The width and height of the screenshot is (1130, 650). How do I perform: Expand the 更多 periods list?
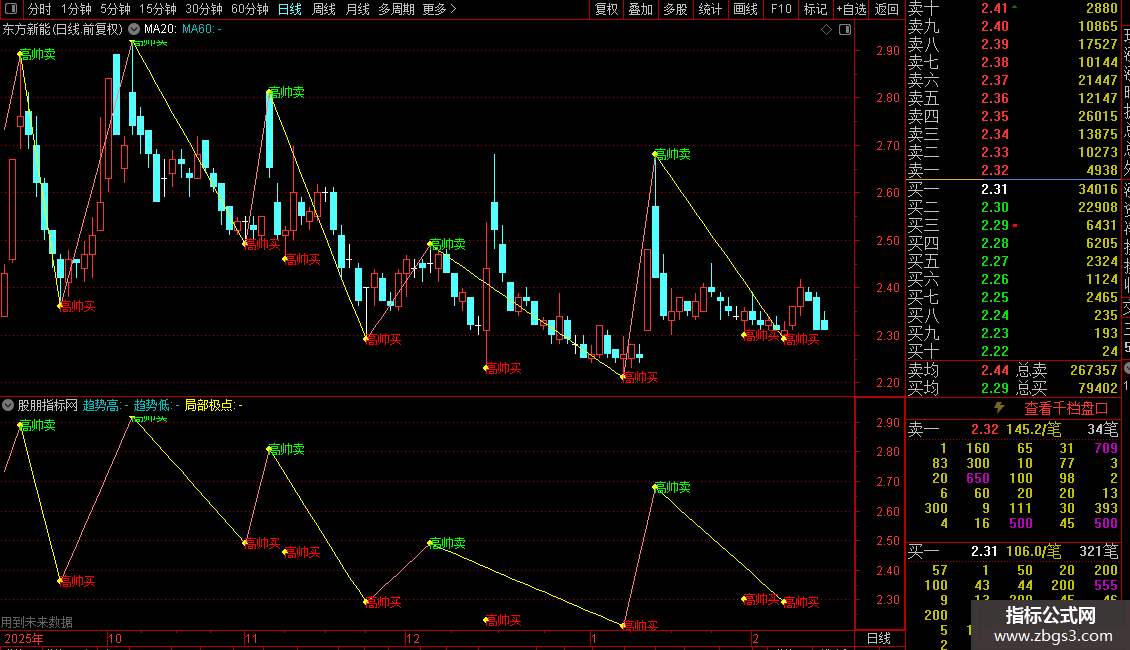(440, 9)
